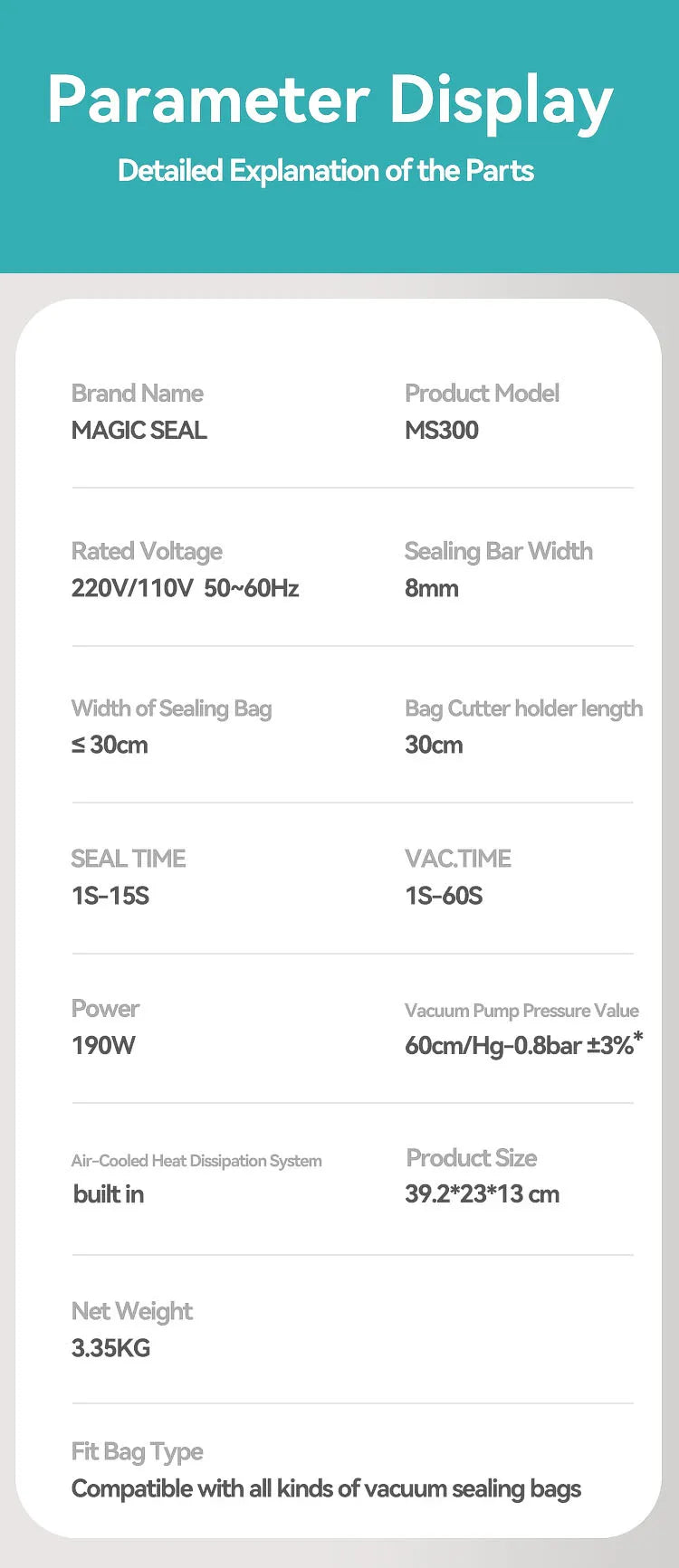Click the MS300 model value
The height and width of the screenshot is (1568, 679).
click(x=442, y=430)
